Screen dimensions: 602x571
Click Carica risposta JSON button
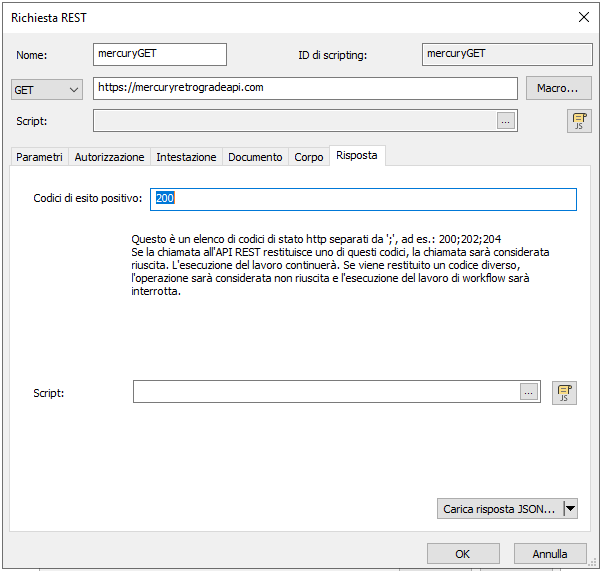[x=500, y=508]
